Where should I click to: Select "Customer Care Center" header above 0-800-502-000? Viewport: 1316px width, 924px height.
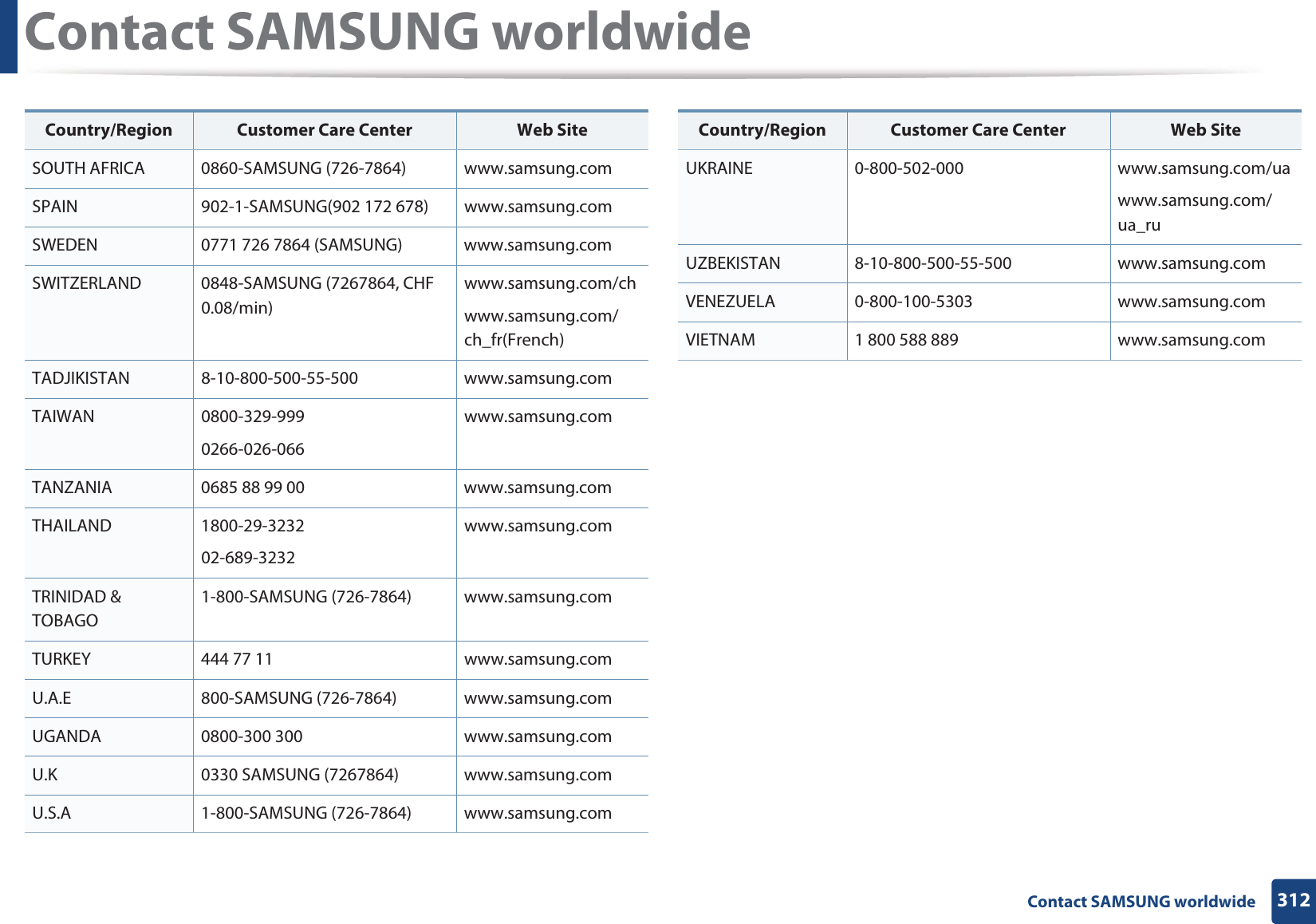(x=978, y=130)
